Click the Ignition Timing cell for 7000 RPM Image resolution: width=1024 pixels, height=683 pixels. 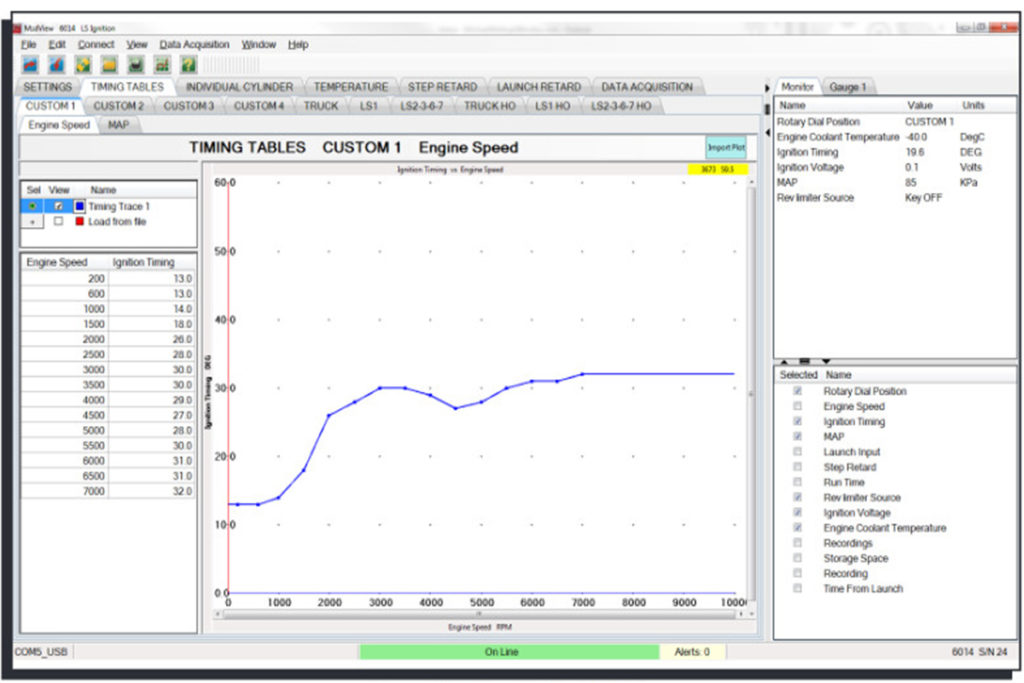(x=152, y=491)
